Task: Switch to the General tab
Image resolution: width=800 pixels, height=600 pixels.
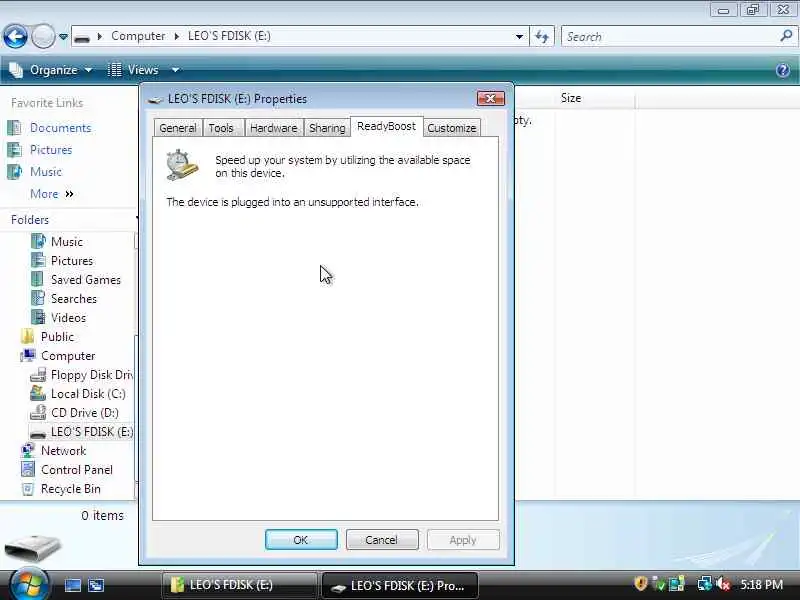Action: pos(178,128)
